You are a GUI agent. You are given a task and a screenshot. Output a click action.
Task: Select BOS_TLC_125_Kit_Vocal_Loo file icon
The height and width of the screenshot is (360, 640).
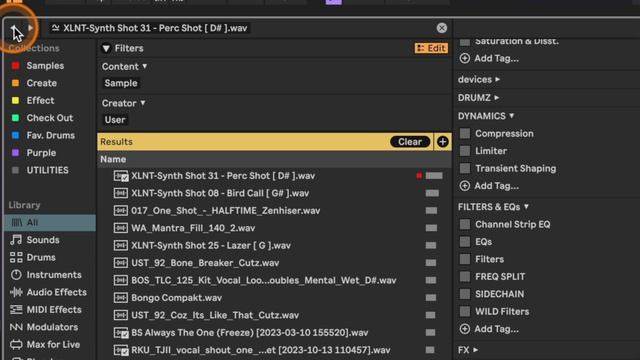tap(121, 280)
